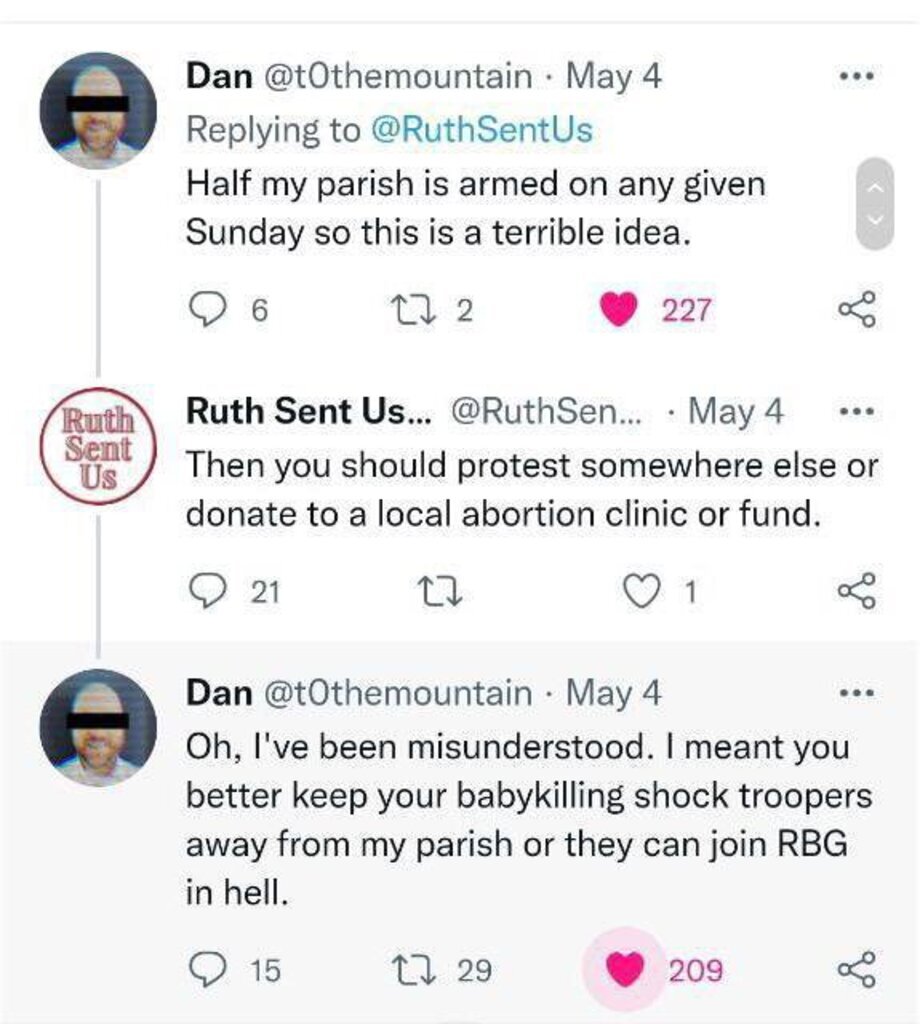Click the Ruth Sent Us profile avatar
Image resolution: width=920 pixels, height=1024 pixels.
pos(98,444)
